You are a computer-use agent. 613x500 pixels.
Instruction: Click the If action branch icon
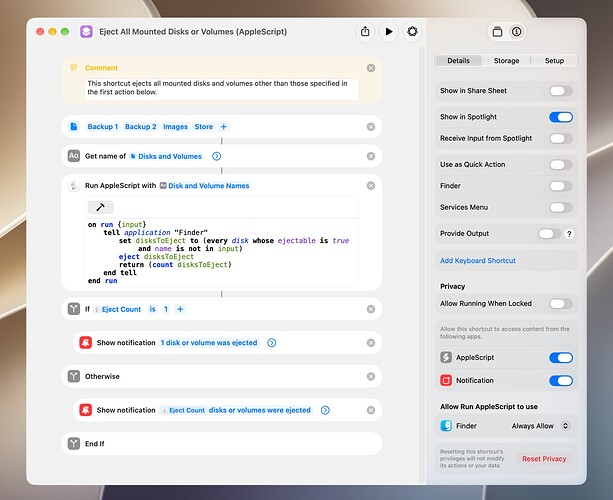coord(74,309)
